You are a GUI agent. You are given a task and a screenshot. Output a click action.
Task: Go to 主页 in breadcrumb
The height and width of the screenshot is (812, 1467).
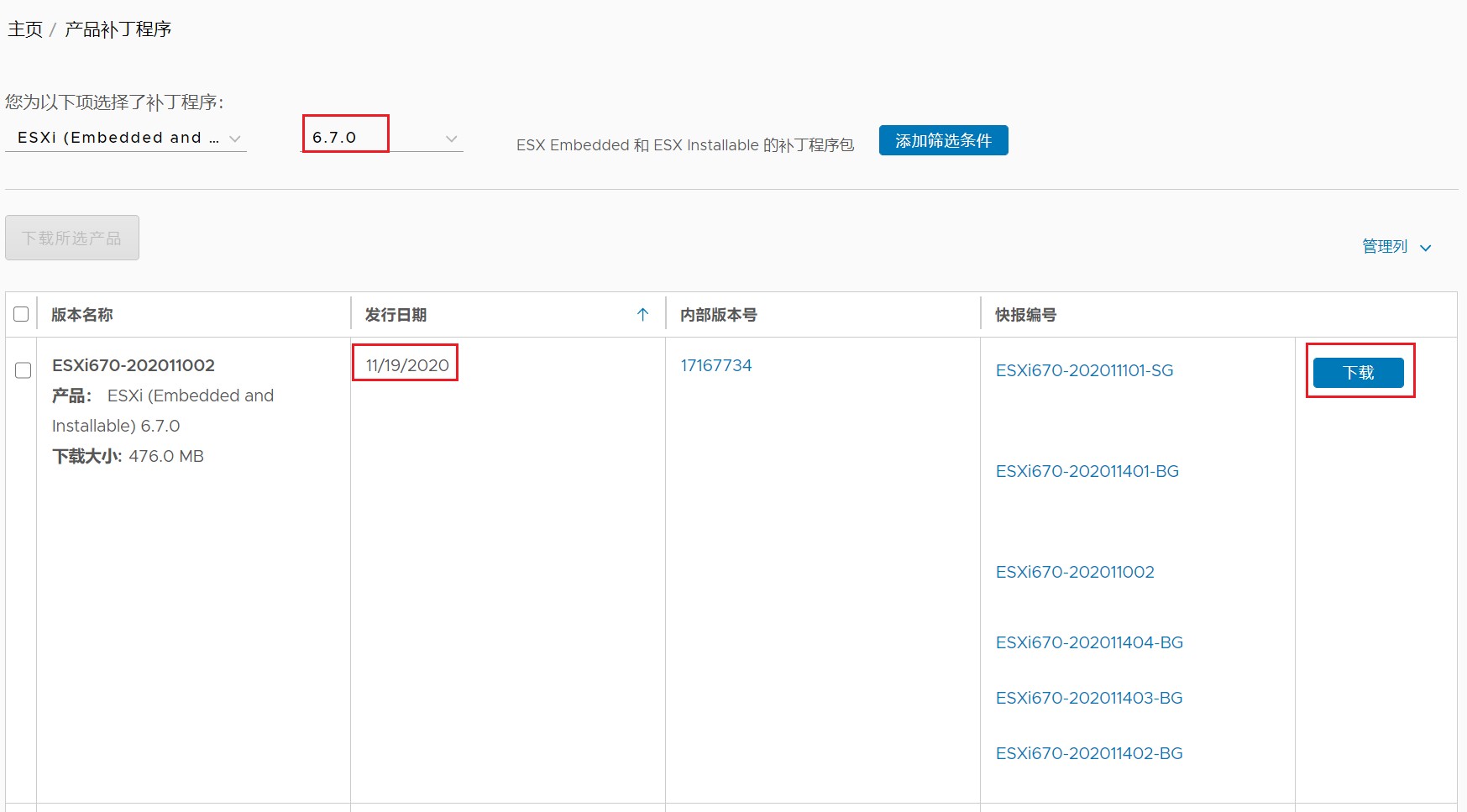click(x=25, y=29)
